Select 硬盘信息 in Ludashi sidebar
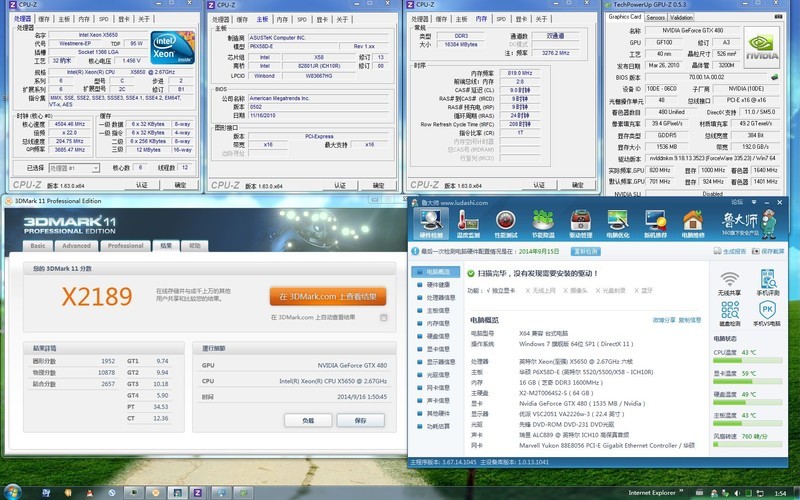This screenshot has height=500, width=800. click(x=436, y=336)
